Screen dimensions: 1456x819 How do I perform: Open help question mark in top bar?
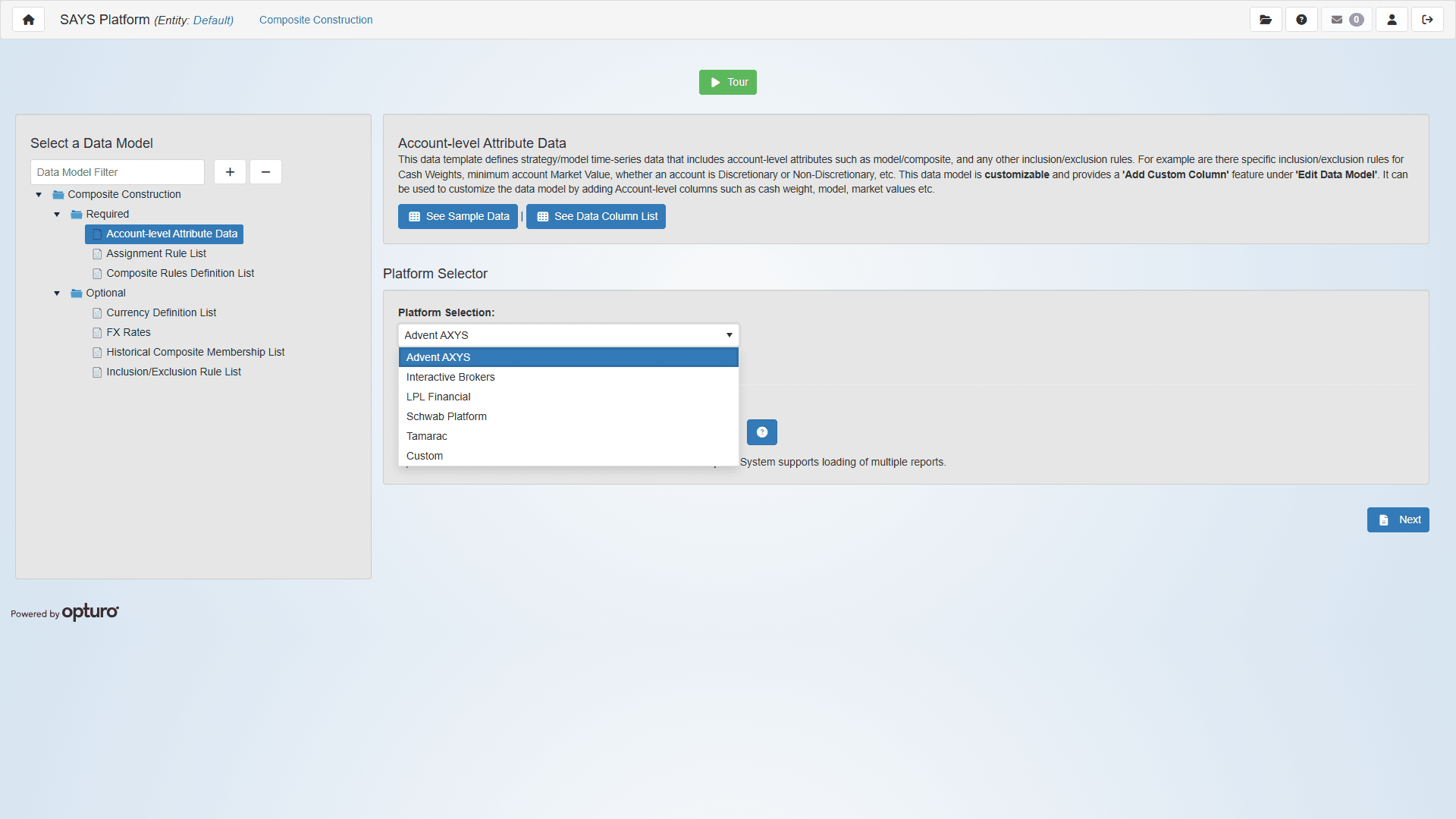[1301, 20]
